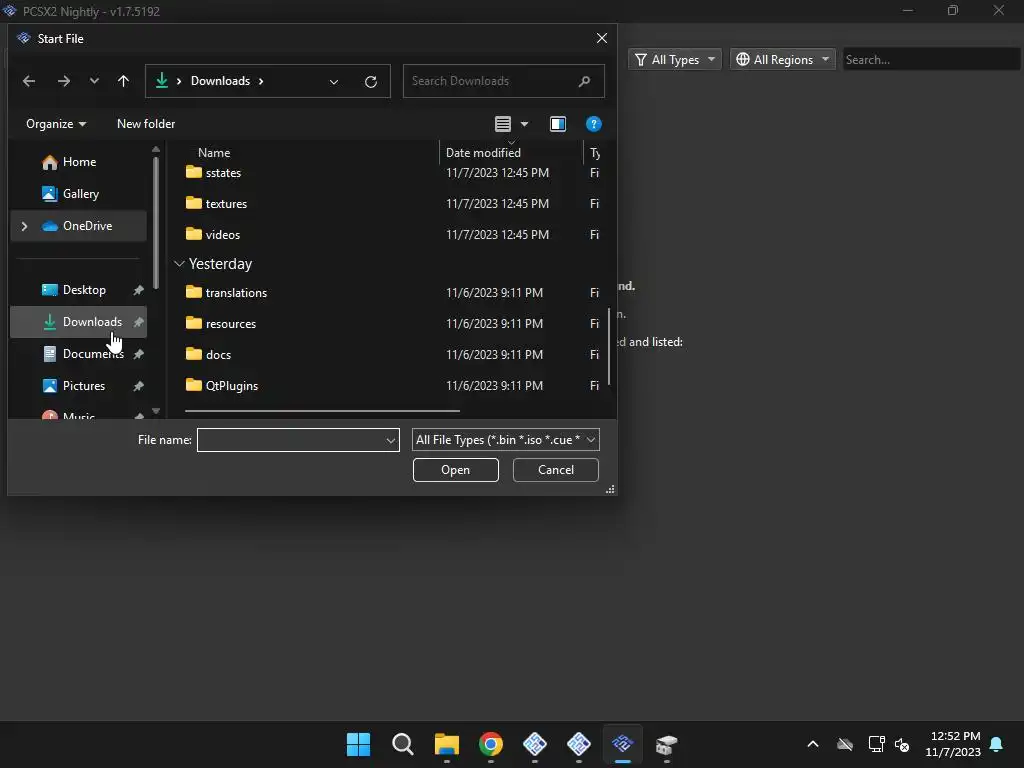Viewport: 1024px width, 768px height.
Task: Open the File name dropdown arrow
Action: tap(391, 440)
